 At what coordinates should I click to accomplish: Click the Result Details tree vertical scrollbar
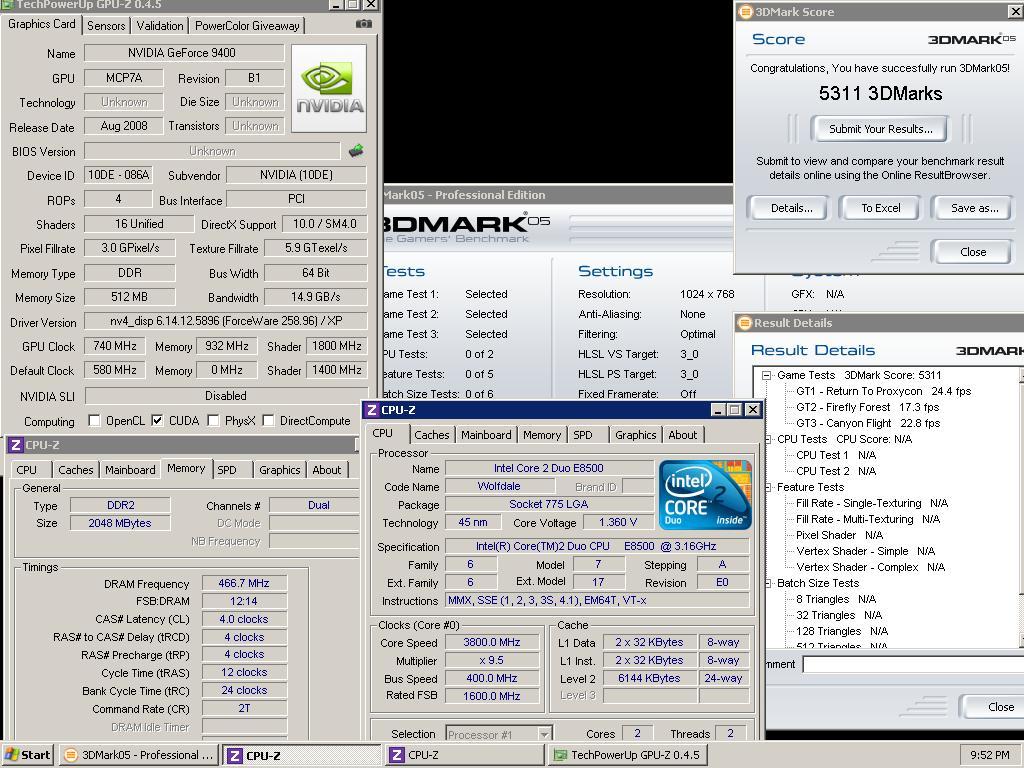[x=1021, y=507]
